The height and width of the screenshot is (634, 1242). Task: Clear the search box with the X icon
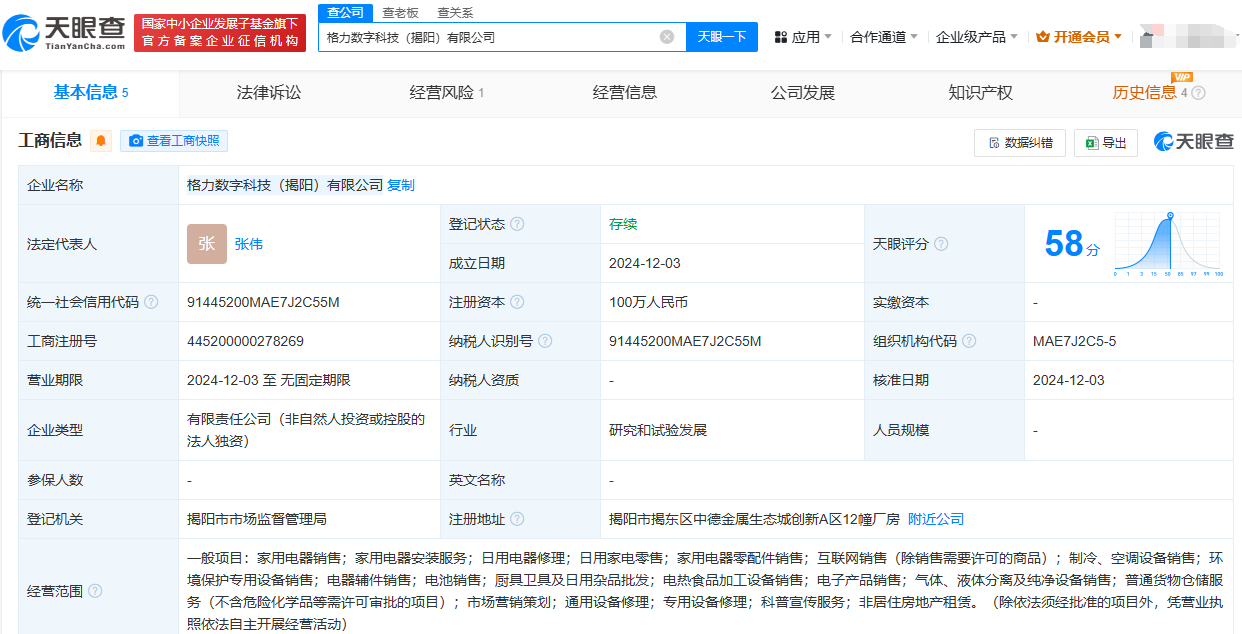tap(667, 37)
